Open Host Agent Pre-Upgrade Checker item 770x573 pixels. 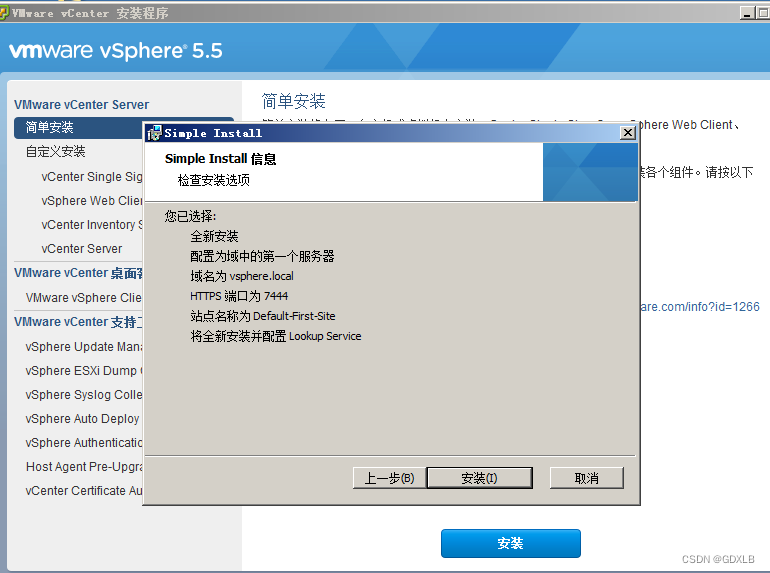83,467
